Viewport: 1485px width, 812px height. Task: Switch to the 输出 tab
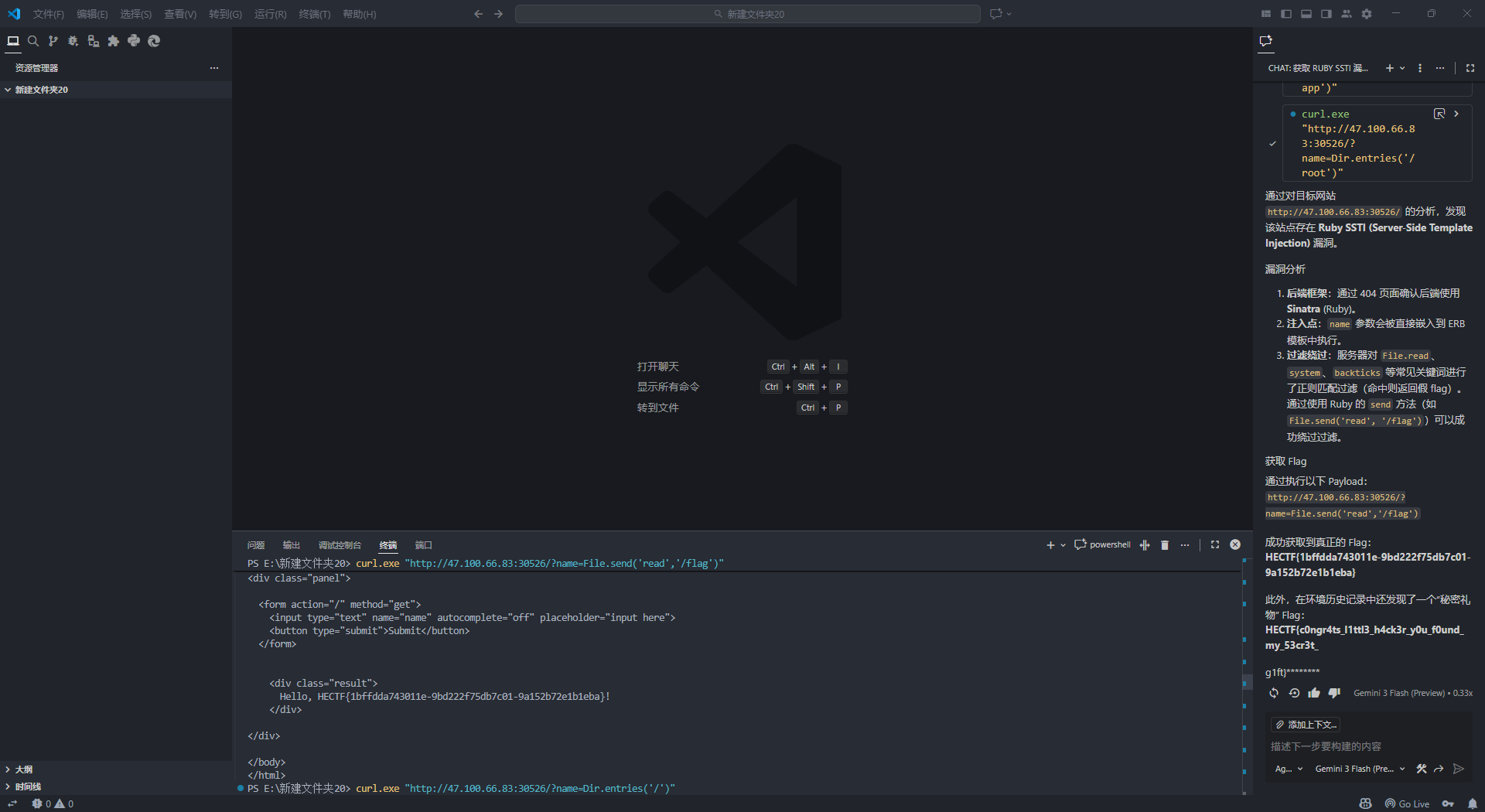tap(291, 545)
